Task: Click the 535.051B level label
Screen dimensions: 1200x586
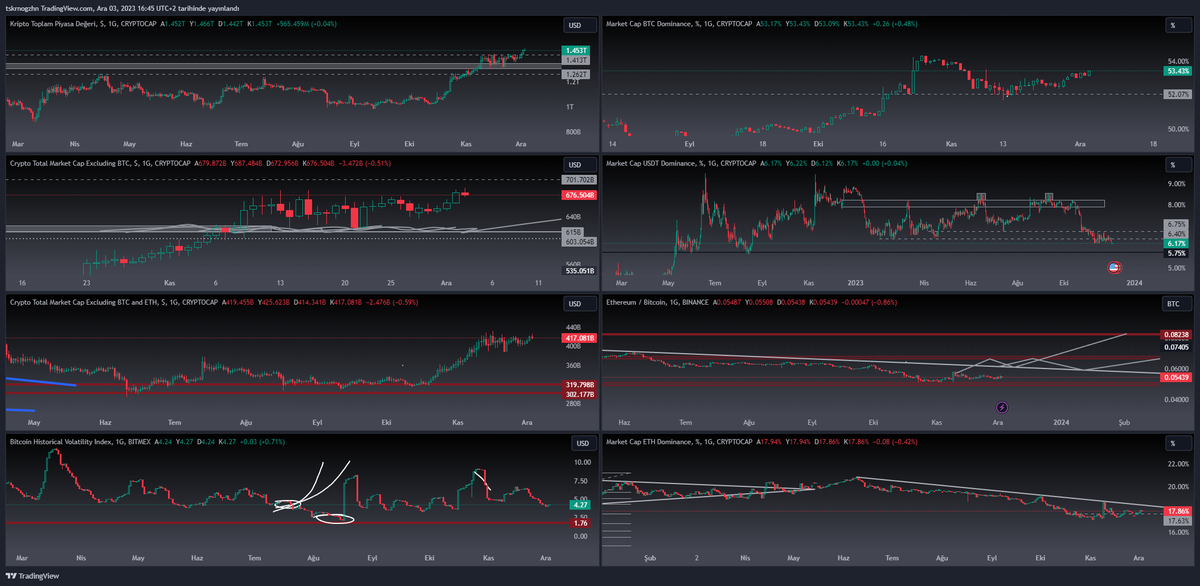Action: [581, 270]
